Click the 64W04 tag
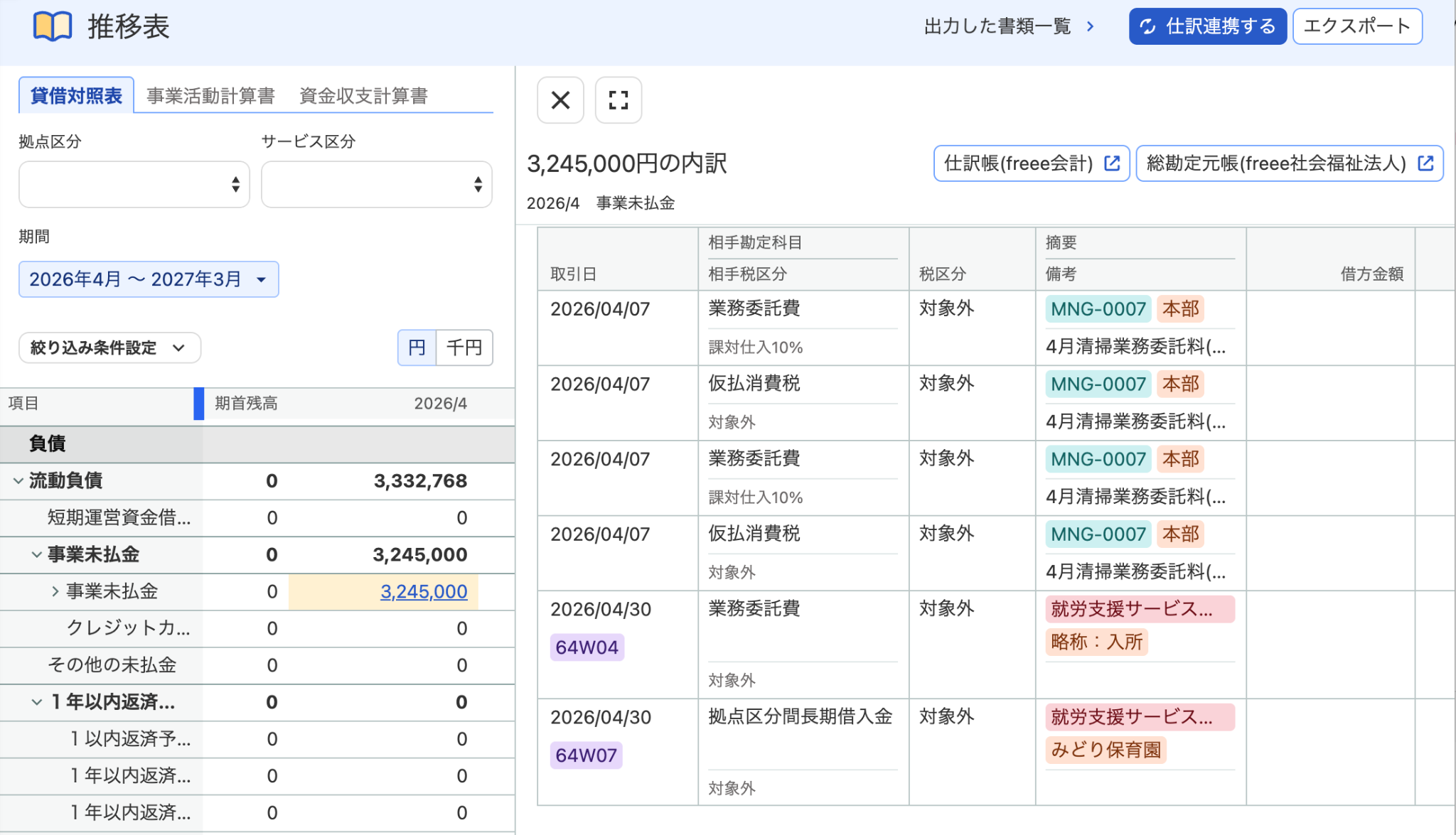The image size is (1456, 835). [587, 647]
